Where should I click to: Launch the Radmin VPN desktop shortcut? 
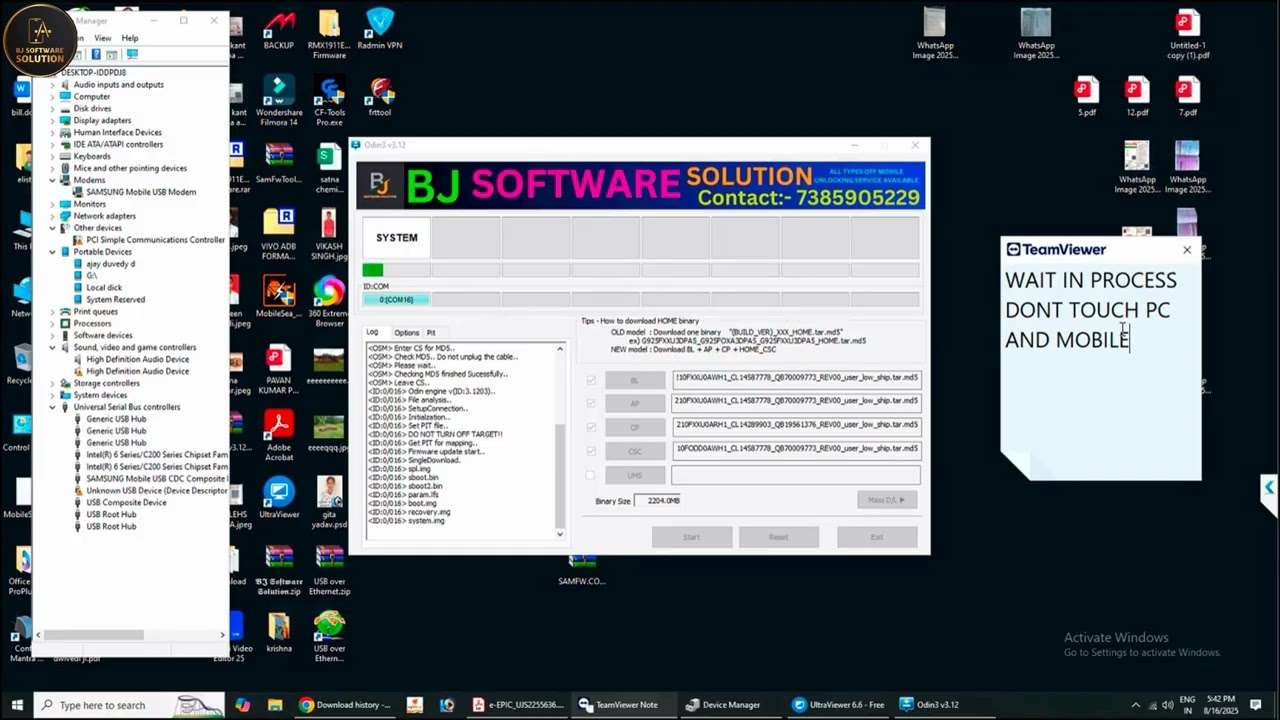379,28
